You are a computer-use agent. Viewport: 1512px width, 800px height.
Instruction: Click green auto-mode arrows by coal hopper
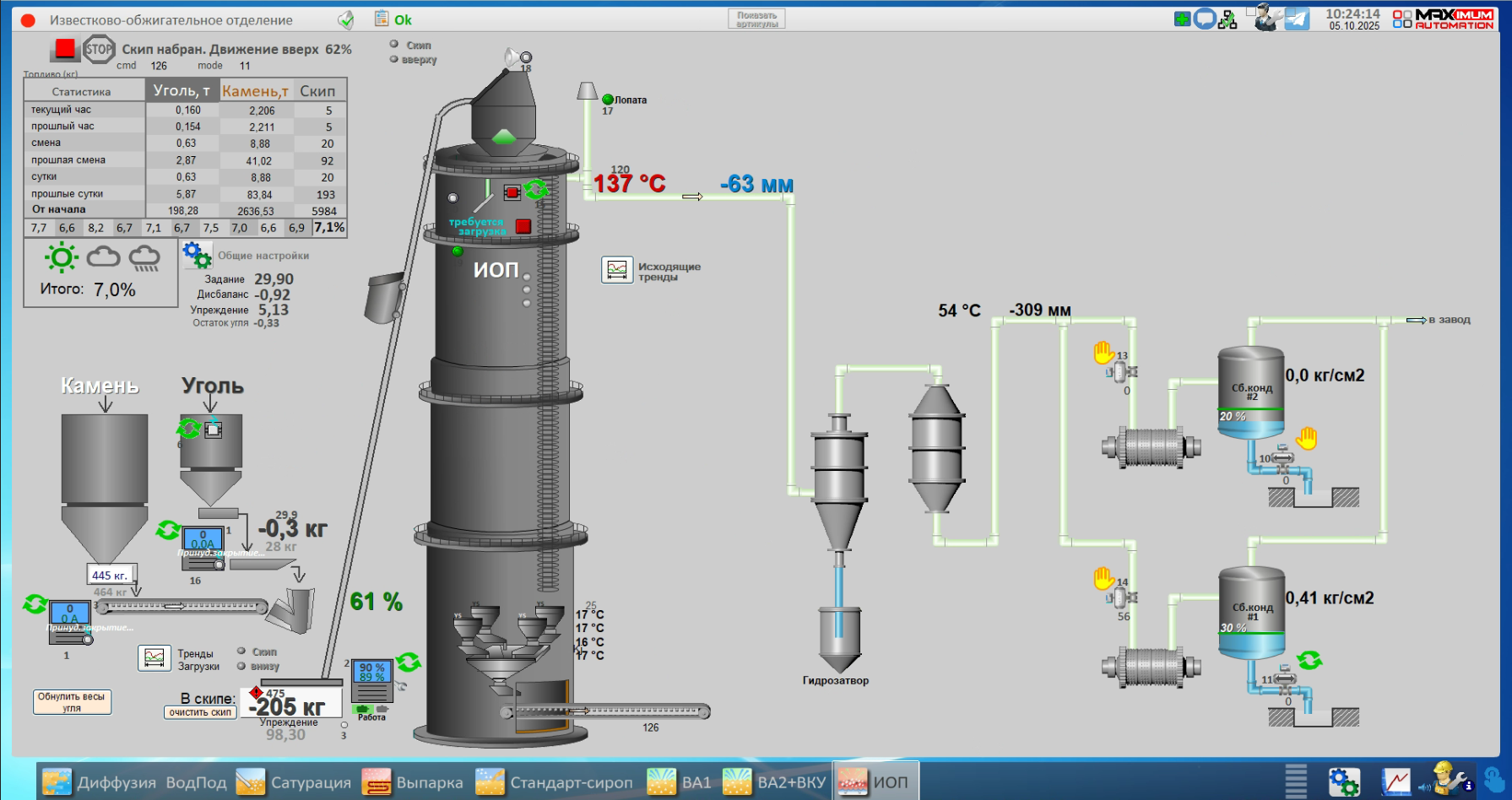188,428
